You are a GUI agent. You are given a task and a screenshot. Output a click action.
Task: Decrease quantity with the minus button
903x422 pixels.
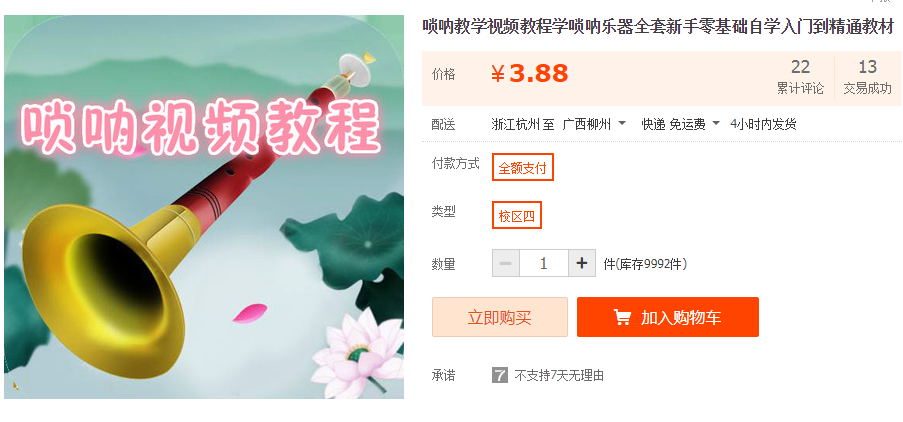[x=506, y=264]
